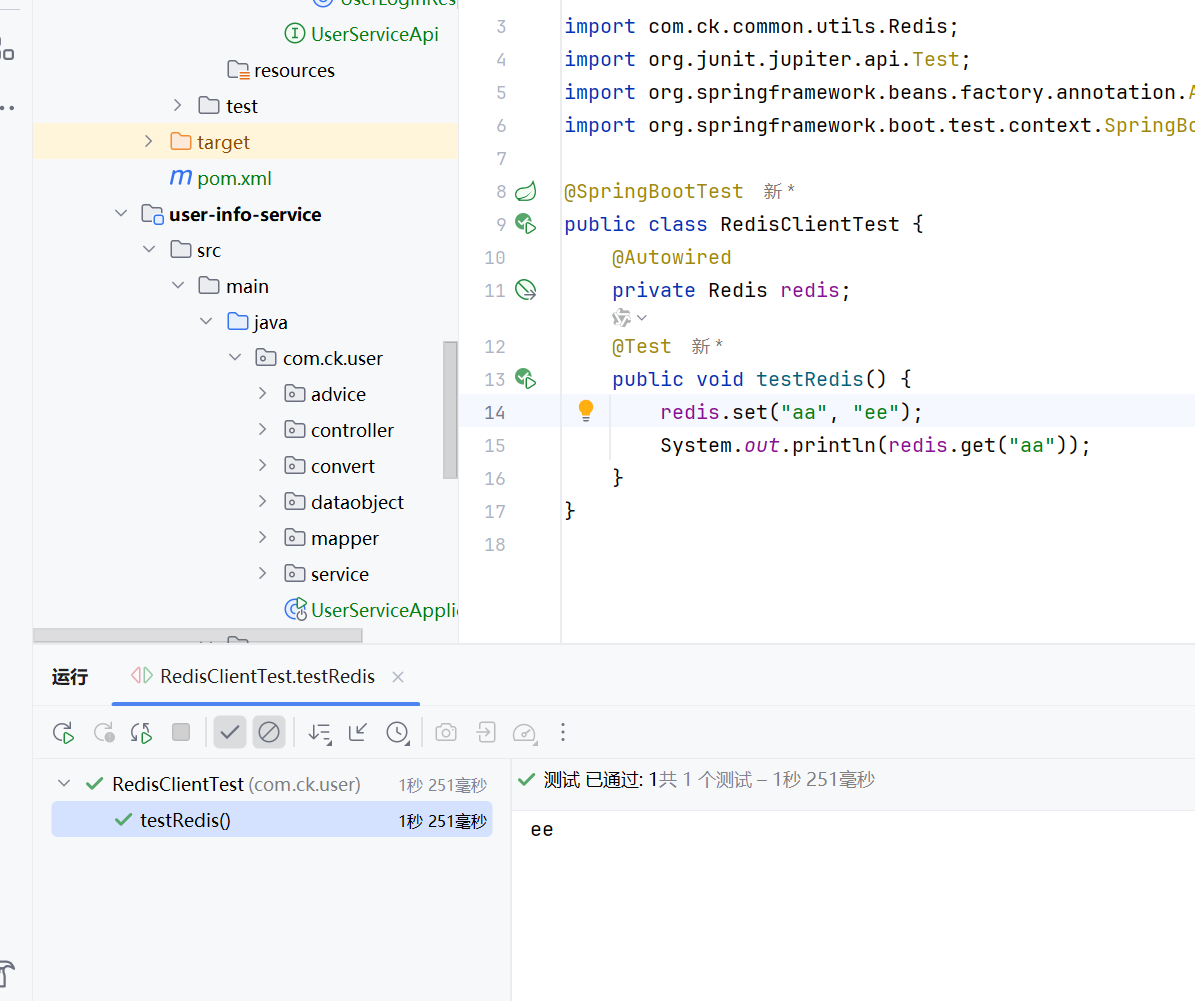Open the profiler gauge icon
The width and height of the screenshot is (1195, 1001).
pyautogui.click(x=524, y=733)
